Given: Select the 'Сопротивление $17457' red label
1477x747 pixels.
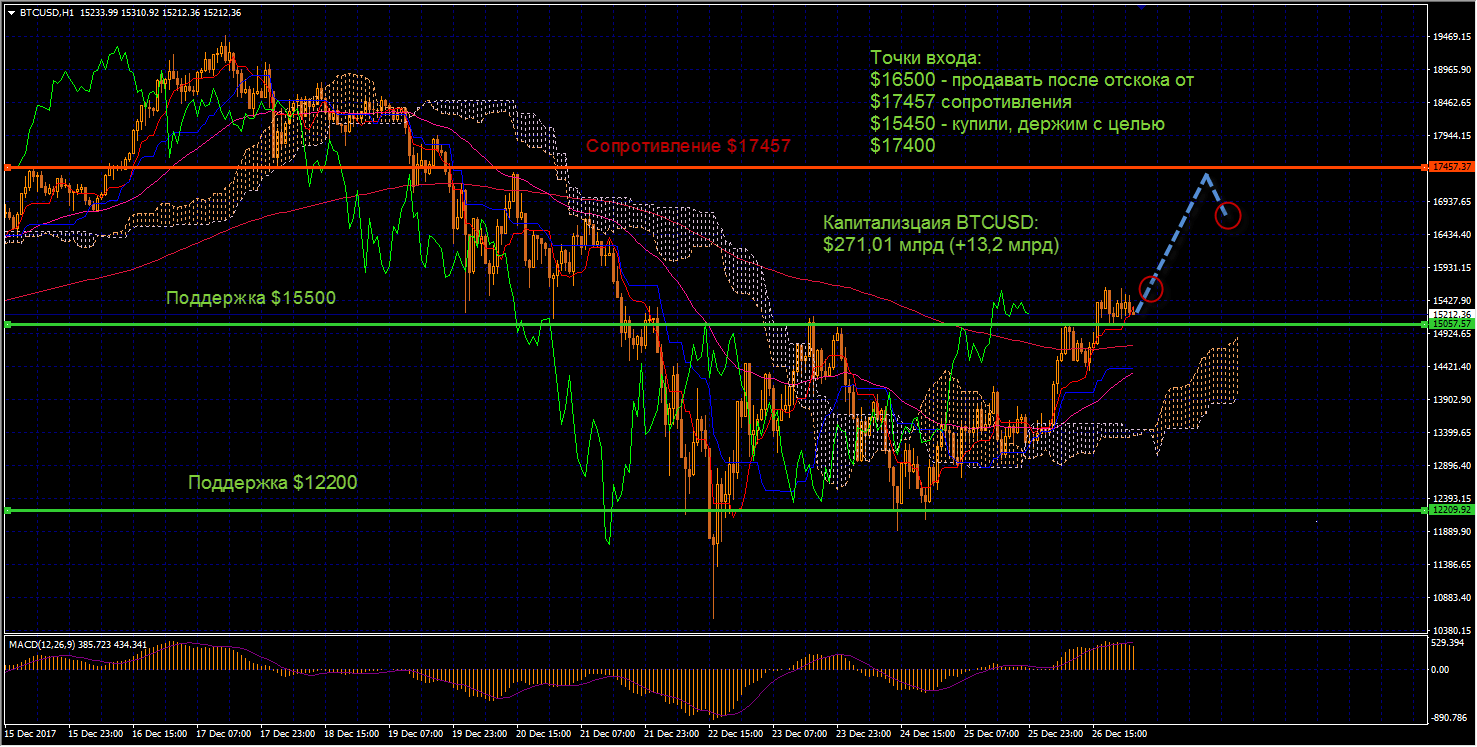Looking at the screenshot, I should [x=688, y=146].
